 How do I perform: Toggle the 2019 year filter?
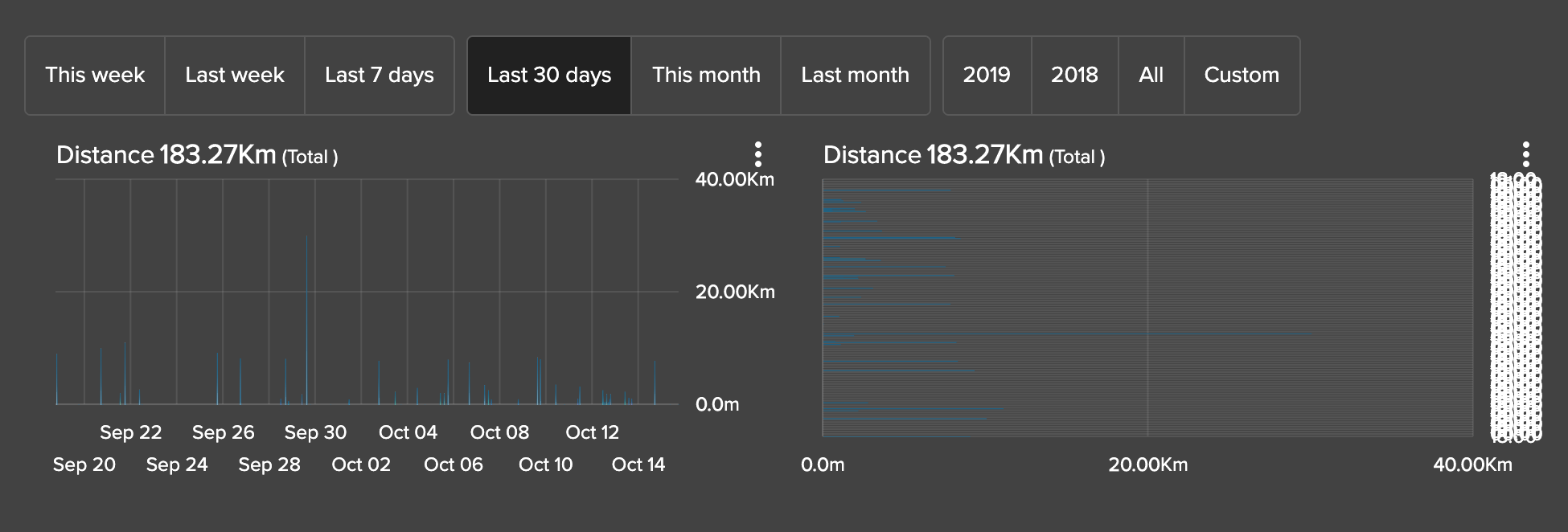987,75
